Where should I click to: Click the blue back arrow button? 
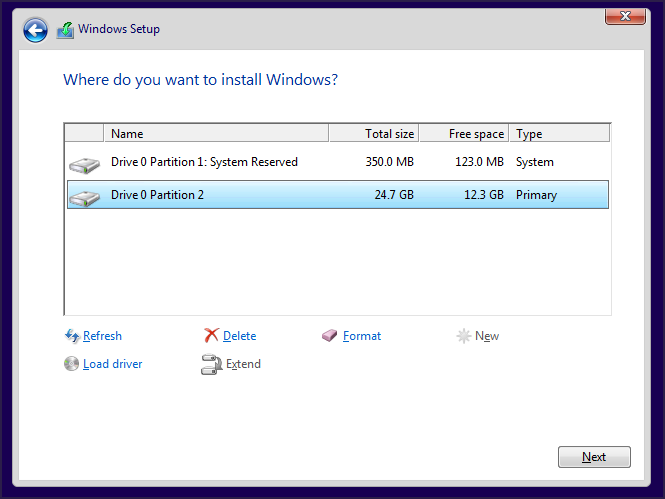35,30
